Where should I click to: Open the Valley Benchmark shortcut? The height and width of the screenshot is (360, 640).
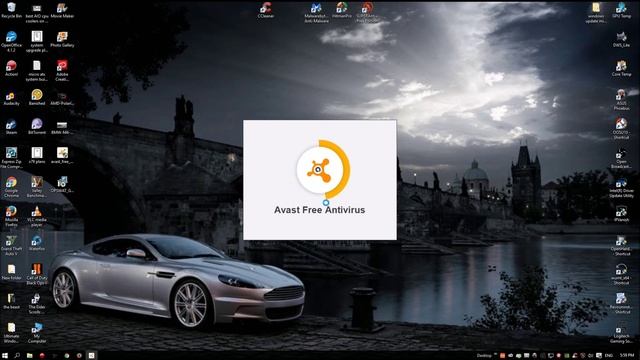pyautogui.click(x=37, y=187)
